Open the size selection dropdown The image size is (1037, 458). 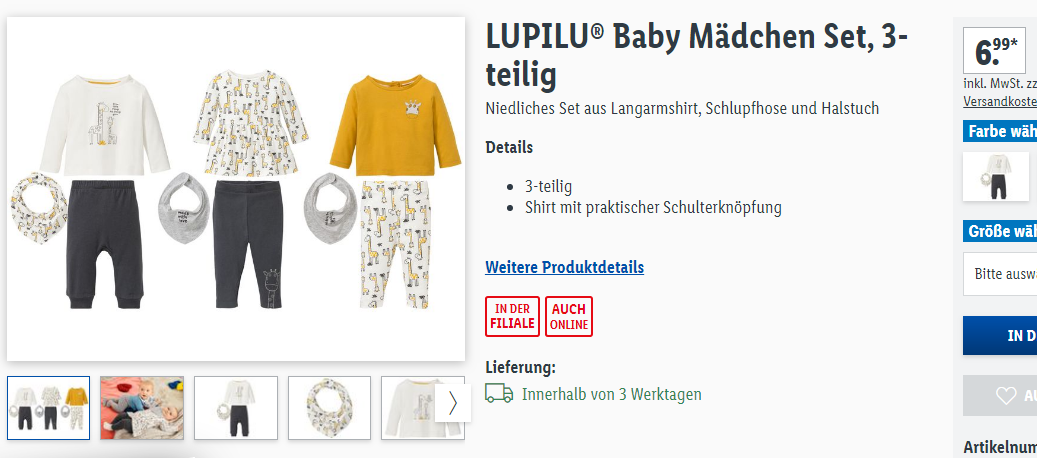[x=1000, y=274]
